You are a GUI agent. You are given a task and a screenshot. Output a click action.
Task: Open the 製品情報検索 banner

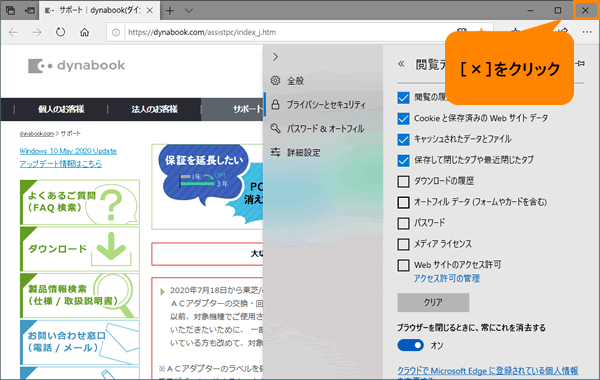pyautogui.click(x=80, y=296)
